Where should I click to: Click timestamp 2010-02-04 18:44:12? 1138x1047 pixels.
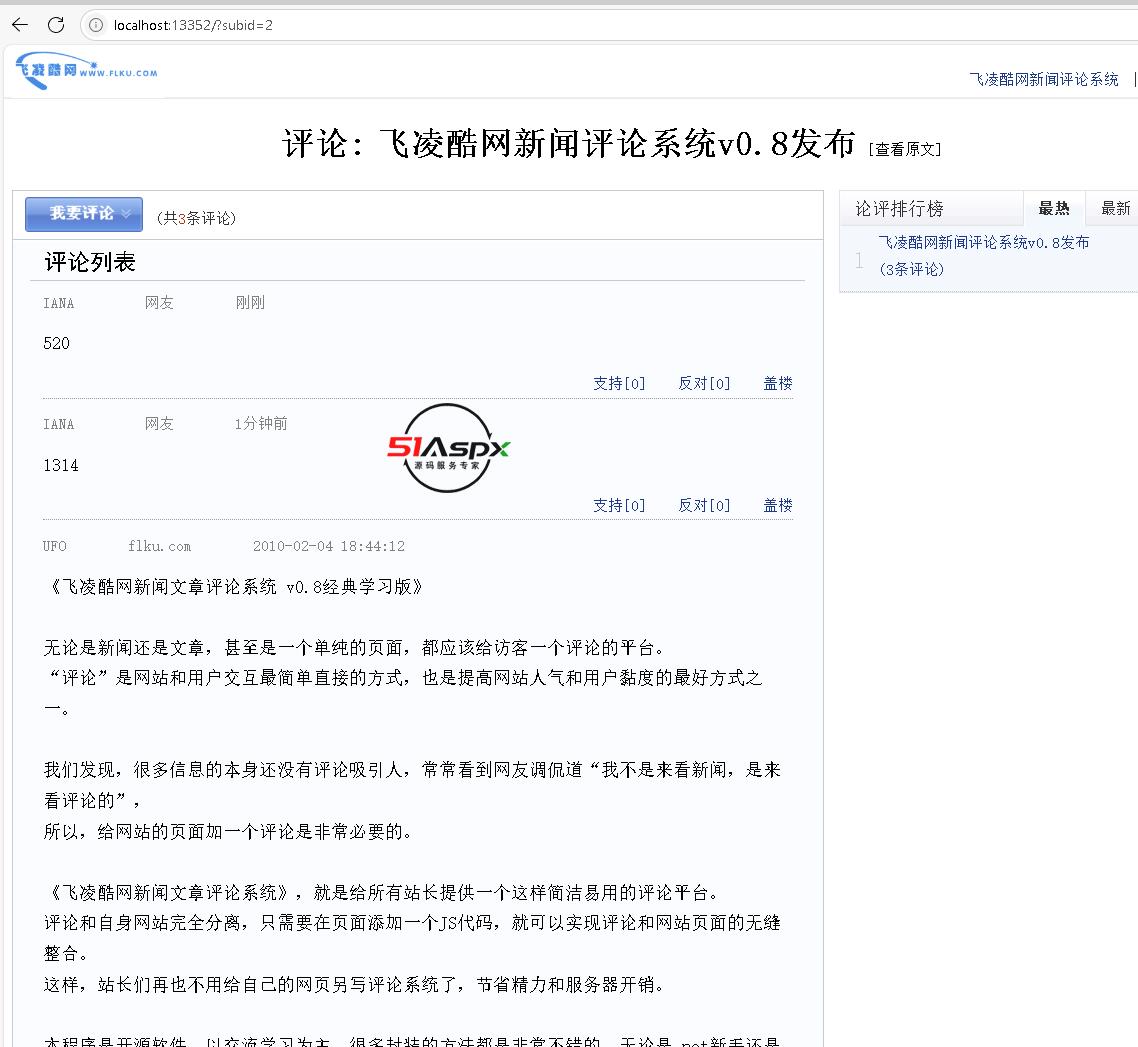click(329, 546)
